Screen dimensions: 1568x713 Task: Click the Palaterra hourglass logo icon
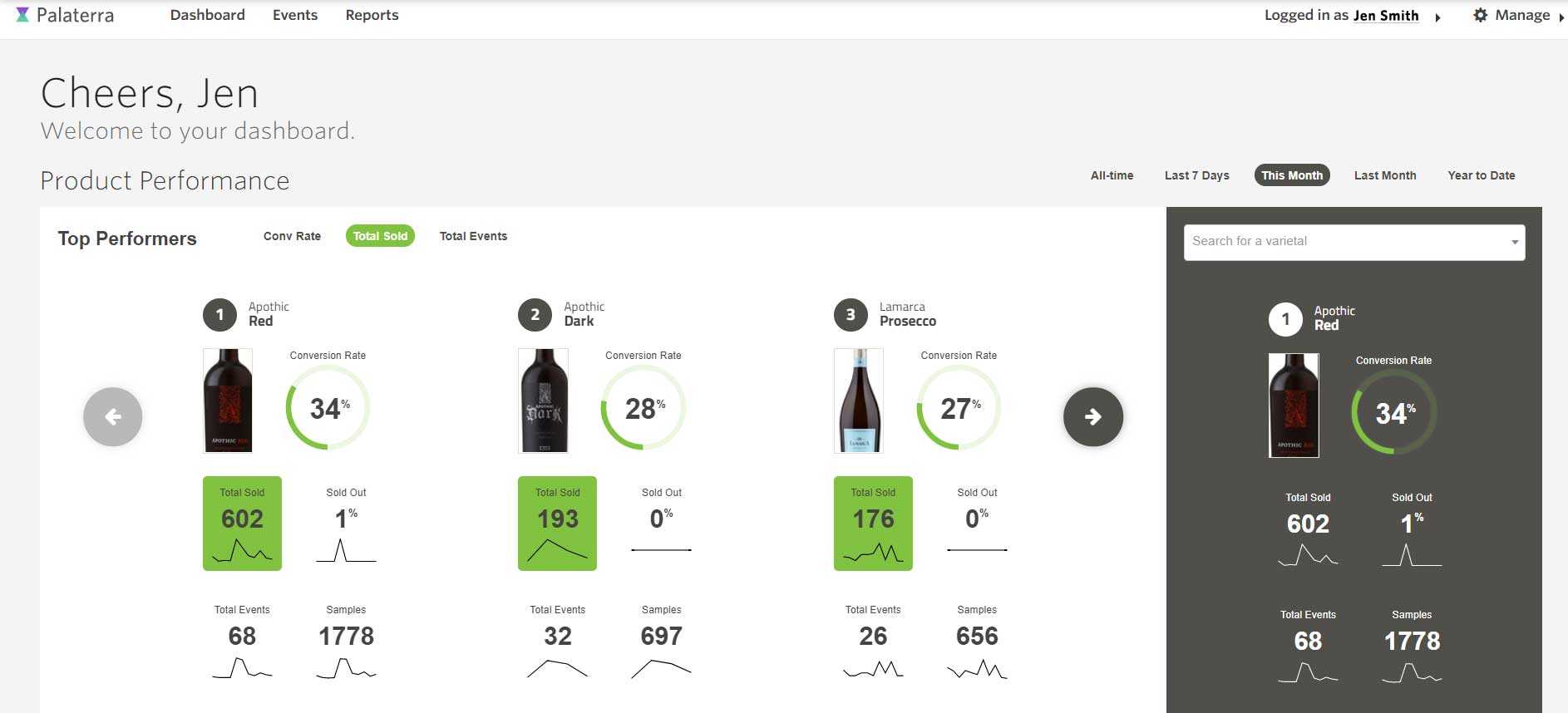click(22, 15)
